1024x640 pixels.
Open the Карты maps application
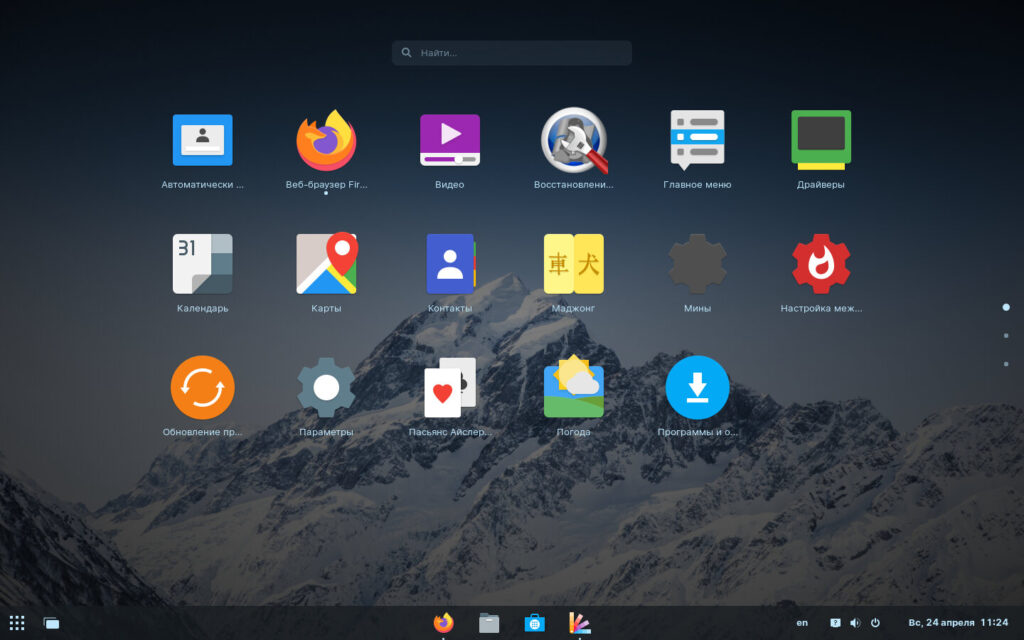[x=326, y=264]
